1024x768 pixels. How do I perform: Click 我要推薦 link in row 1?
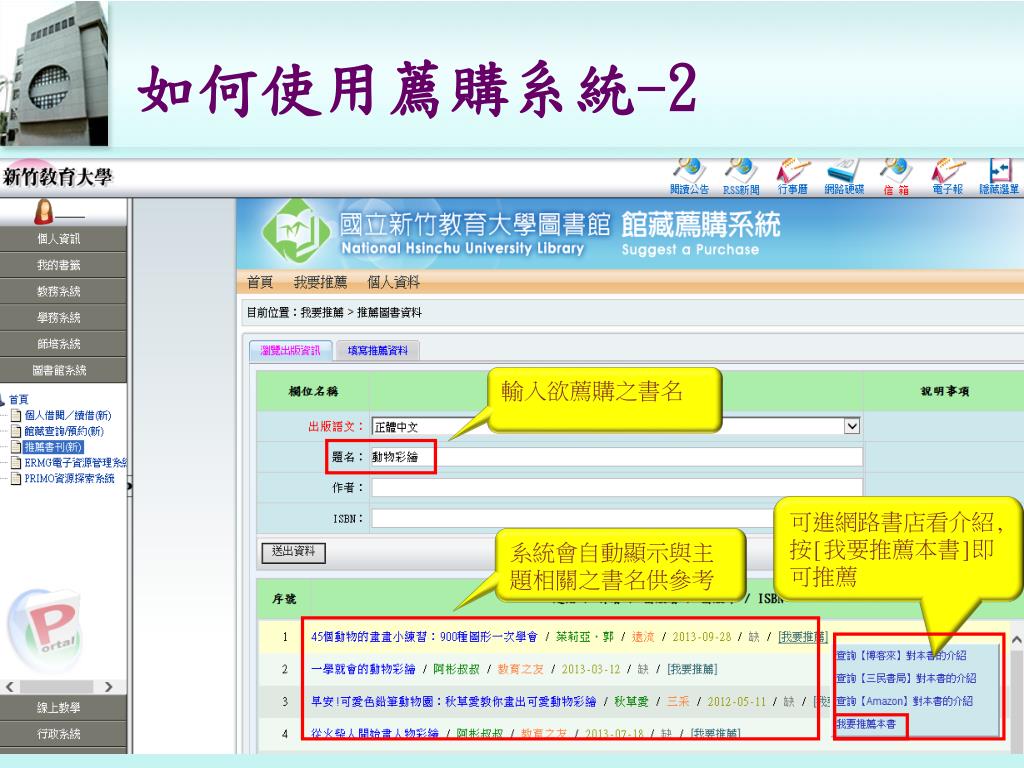point(803,637)
